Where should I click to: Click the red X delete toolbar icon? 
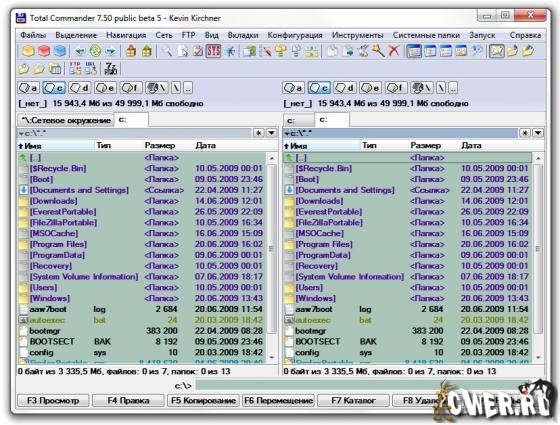click(x=394, y=51)
